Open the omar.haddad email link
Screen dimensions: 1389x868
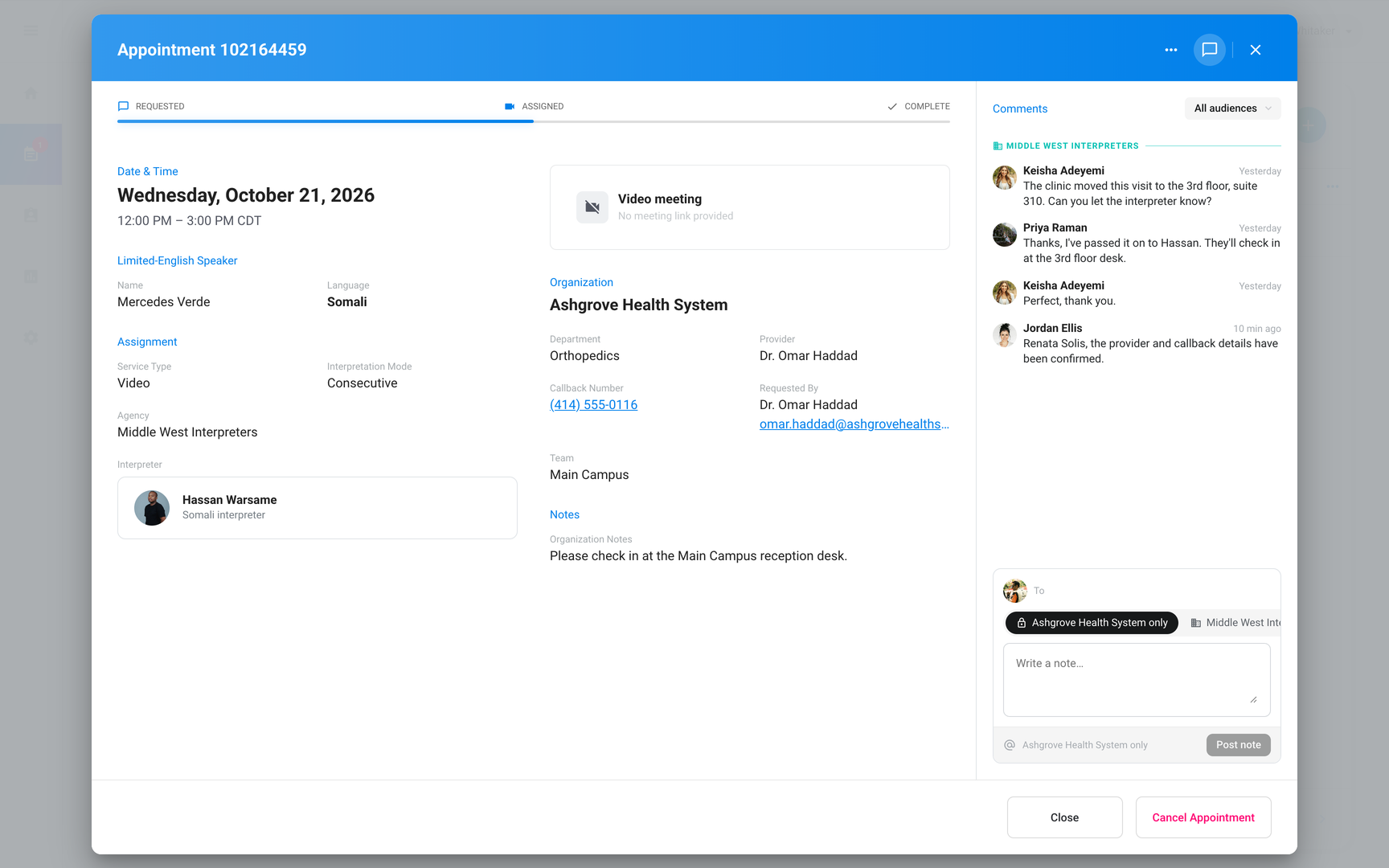[854, 424]
